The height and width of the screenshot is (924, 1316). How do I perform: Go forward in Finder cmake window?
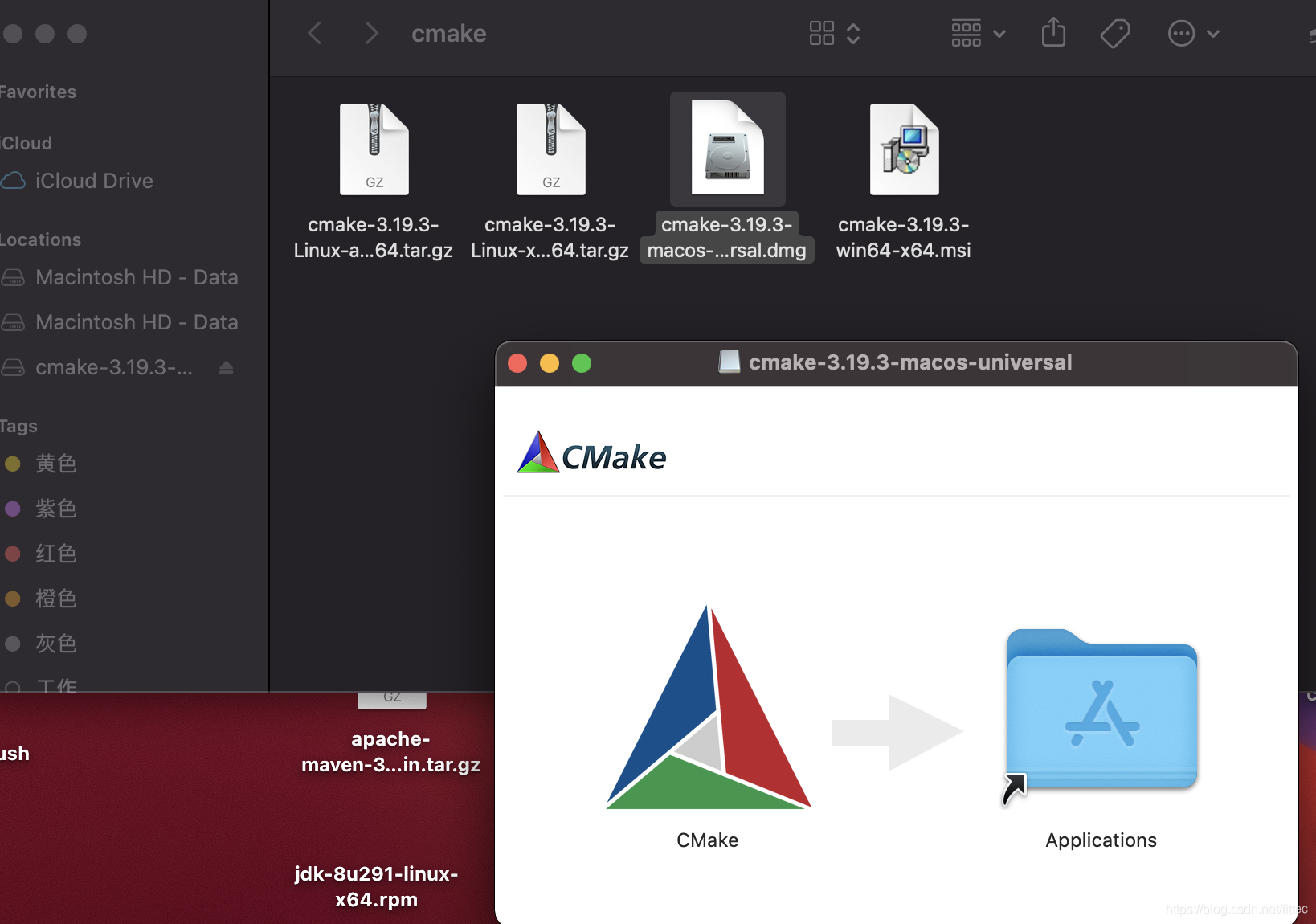370,34
